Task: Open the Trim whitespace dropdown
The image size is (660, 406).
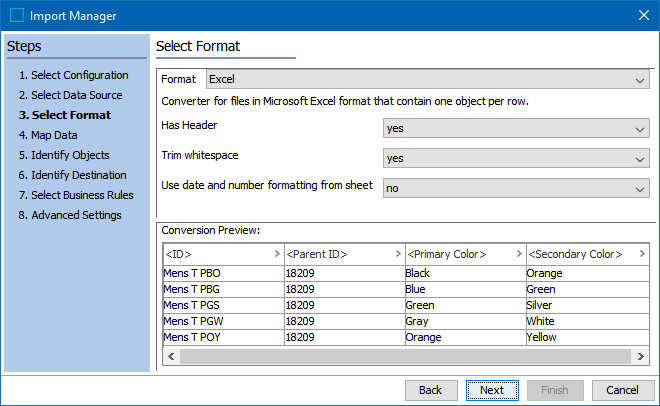Action: (x=516, y=158)
